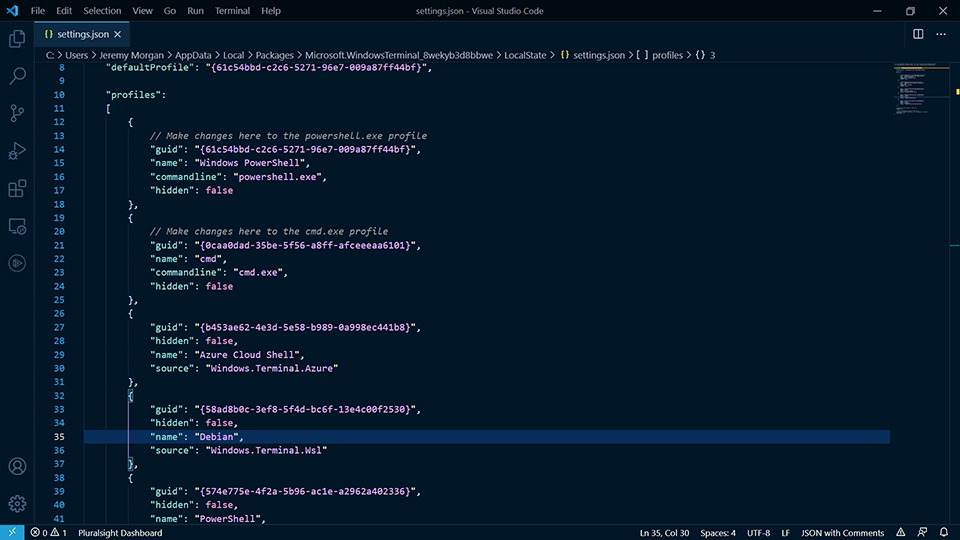Change language mode JSON with Comments
The width and height of the screenshot is (960, 540).
[x=842, y=533]
